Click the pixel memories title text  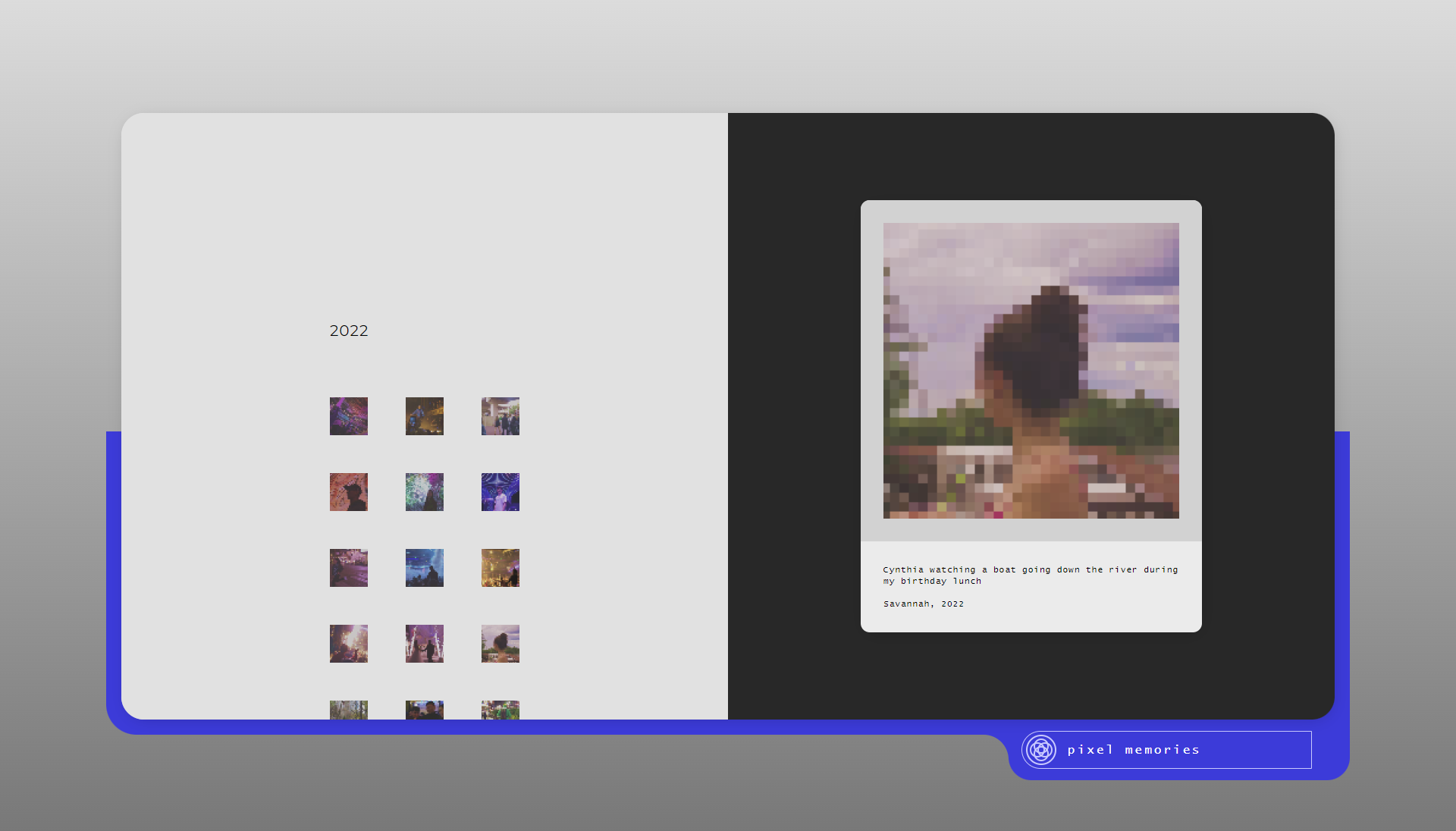coord(1133,750)
